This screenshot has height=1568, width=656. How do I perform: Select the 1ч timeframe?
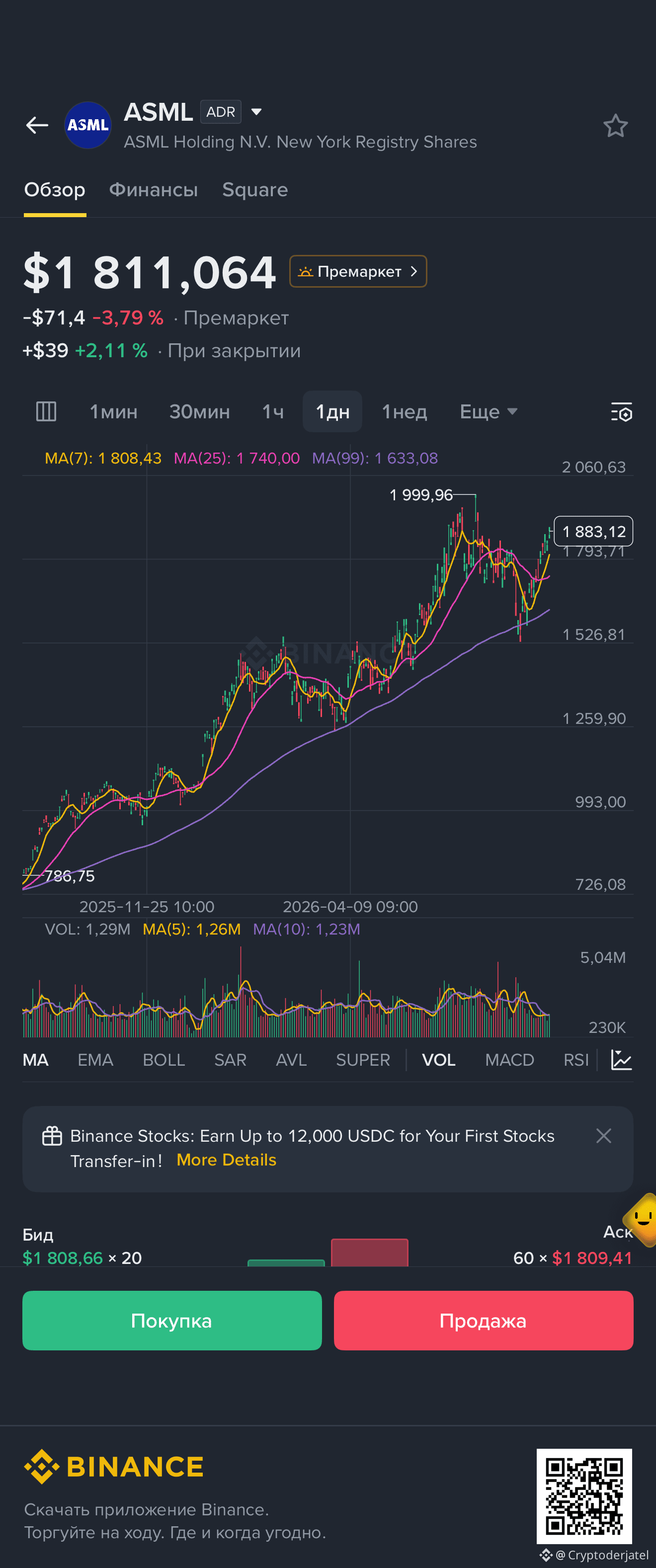pos(273,412)
